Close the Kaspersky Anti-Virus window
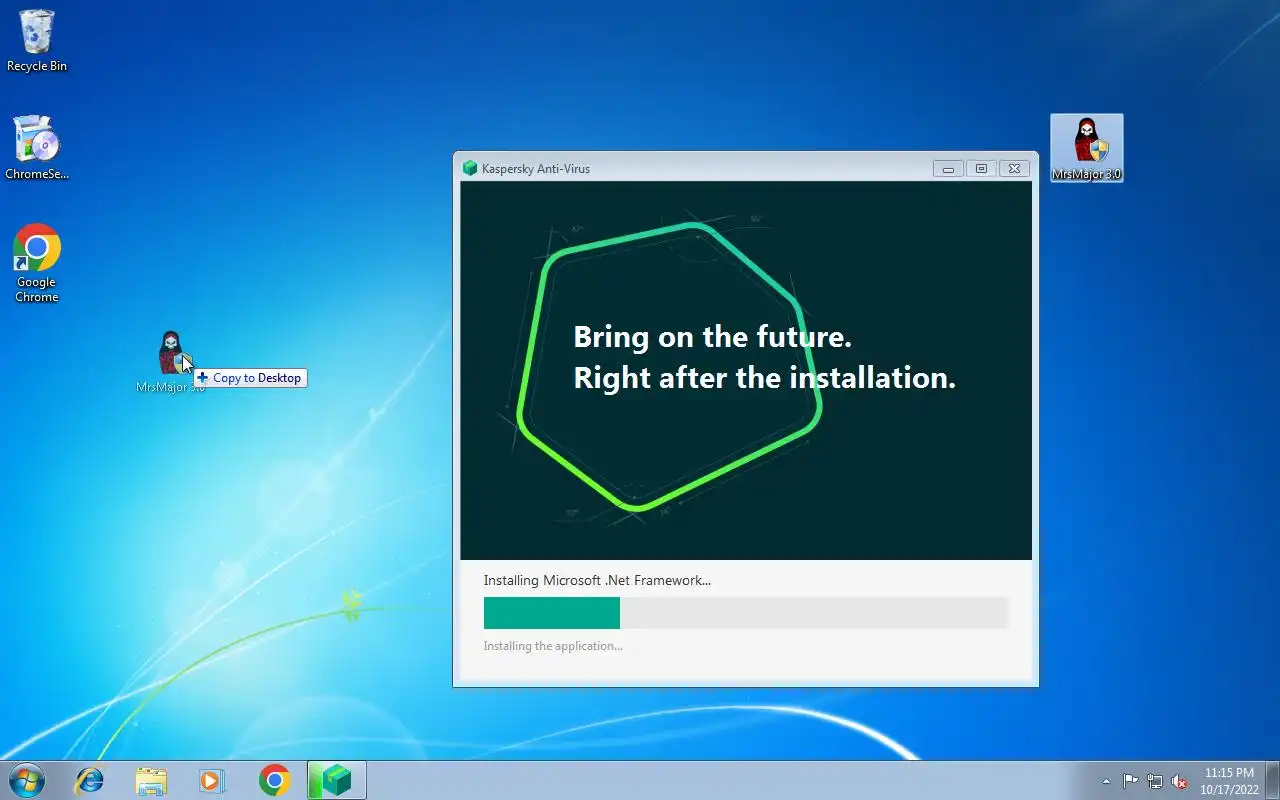Viewport: 1280px width, 800px height. coord(1014,169)
